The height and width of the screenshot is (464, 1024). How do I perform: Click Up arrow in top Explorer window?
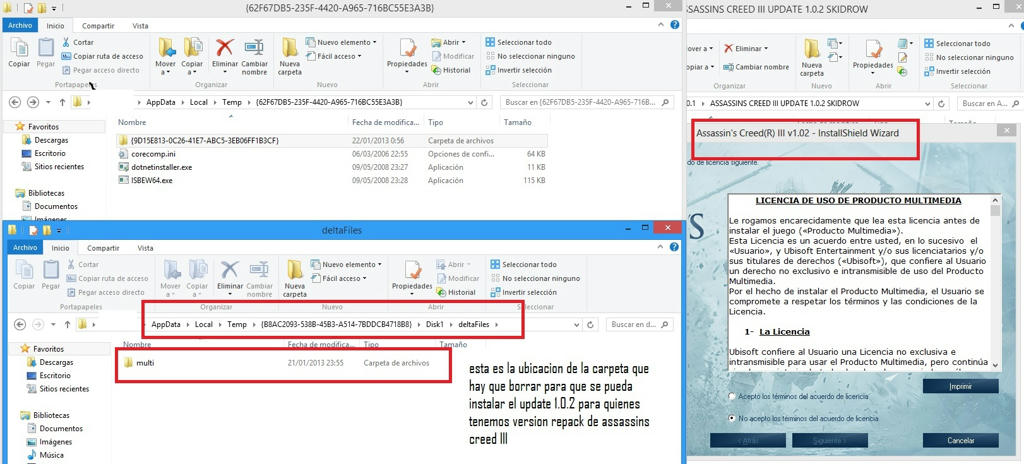pyautogui.click(x=62, y=103)
